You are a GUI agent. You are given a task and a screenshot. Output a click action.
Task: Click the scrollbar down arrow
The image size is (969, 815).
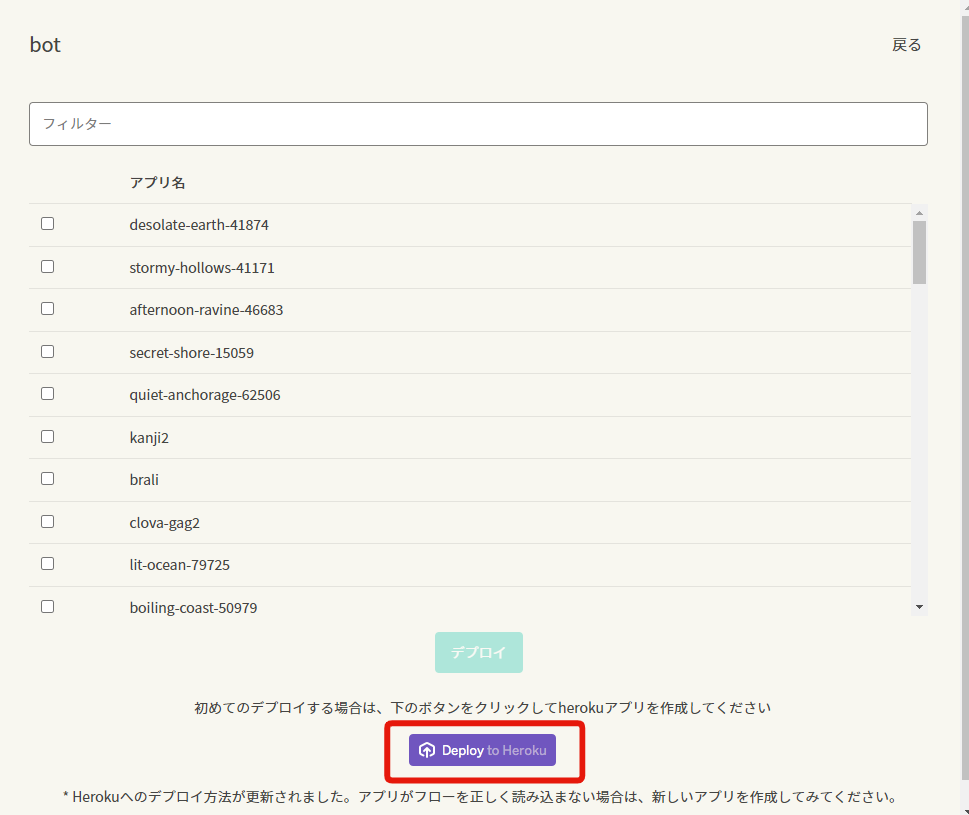tap(918, 606)
